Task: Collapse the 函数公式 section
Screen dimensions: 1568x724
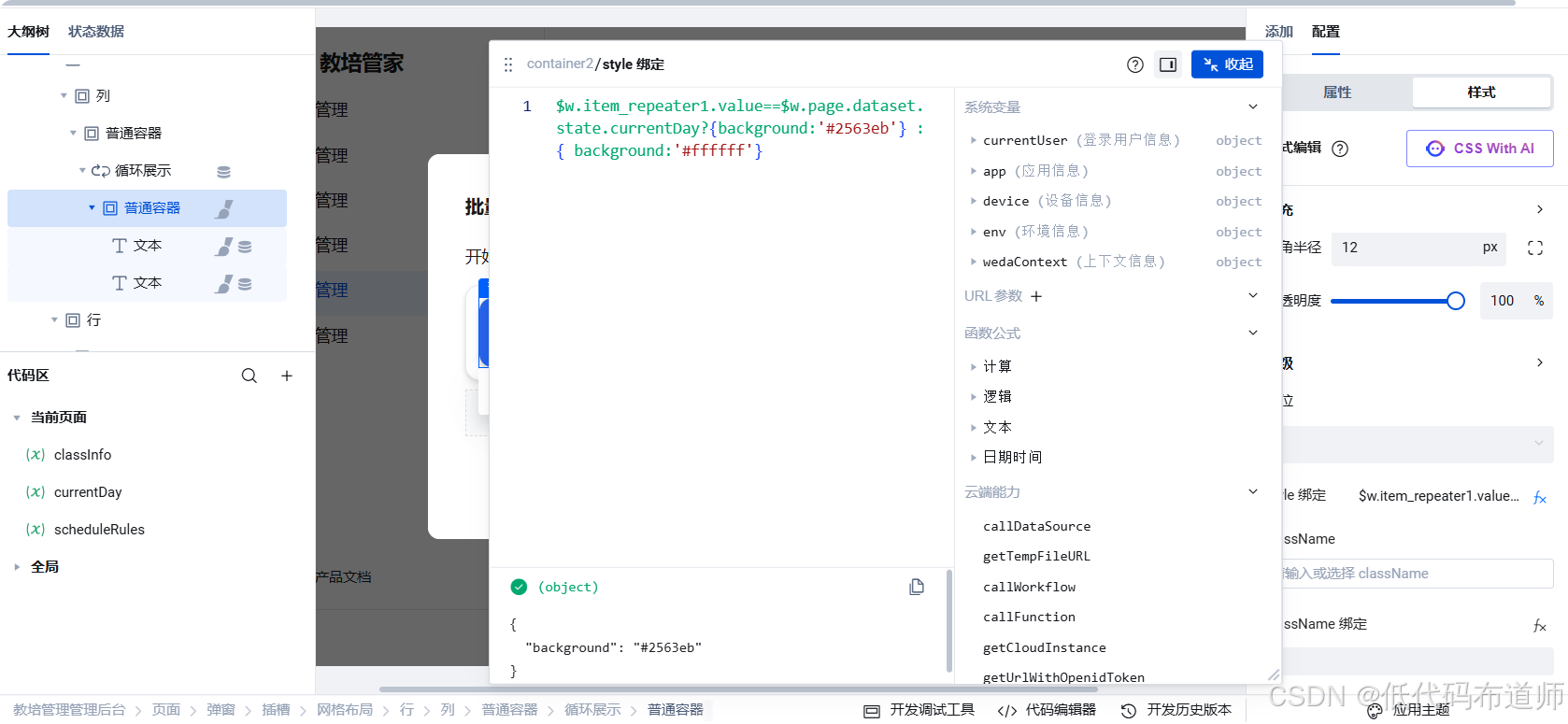Action: pyautogui.click(x=1253, y=333)
